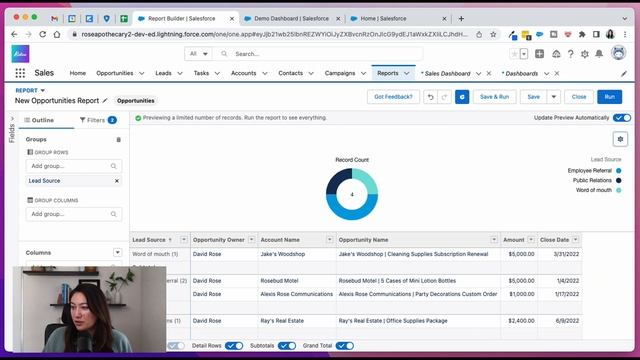Open chart properties gear icon
Image resolution: width=640 pixels, height=360 pixels.
click(x=620, y=139)
